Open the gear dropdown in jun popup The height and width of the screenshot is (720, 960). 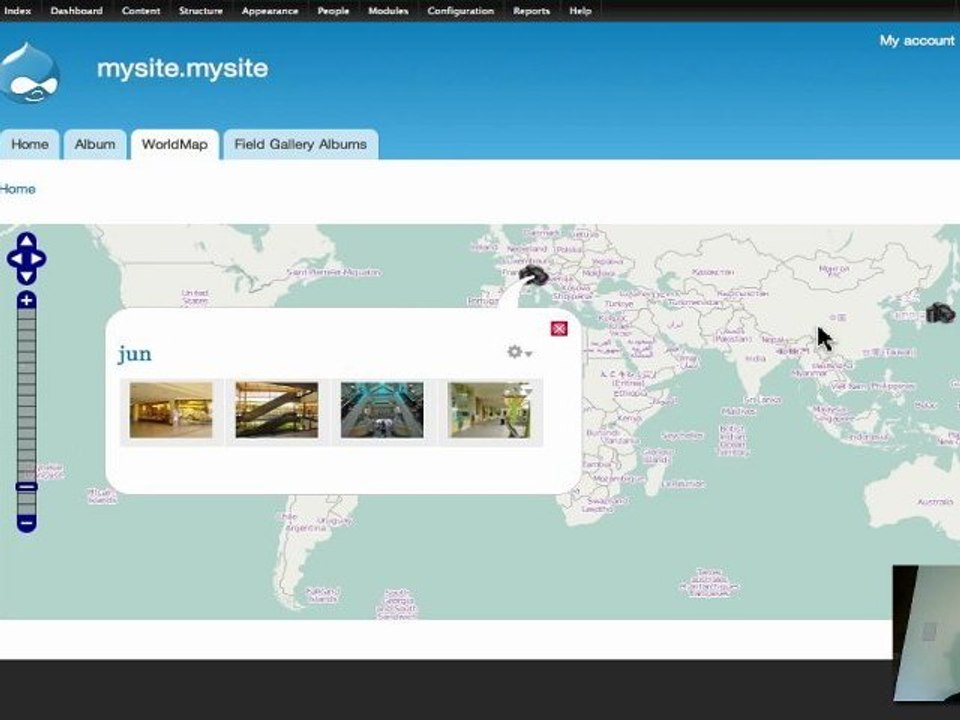point(518,352)
